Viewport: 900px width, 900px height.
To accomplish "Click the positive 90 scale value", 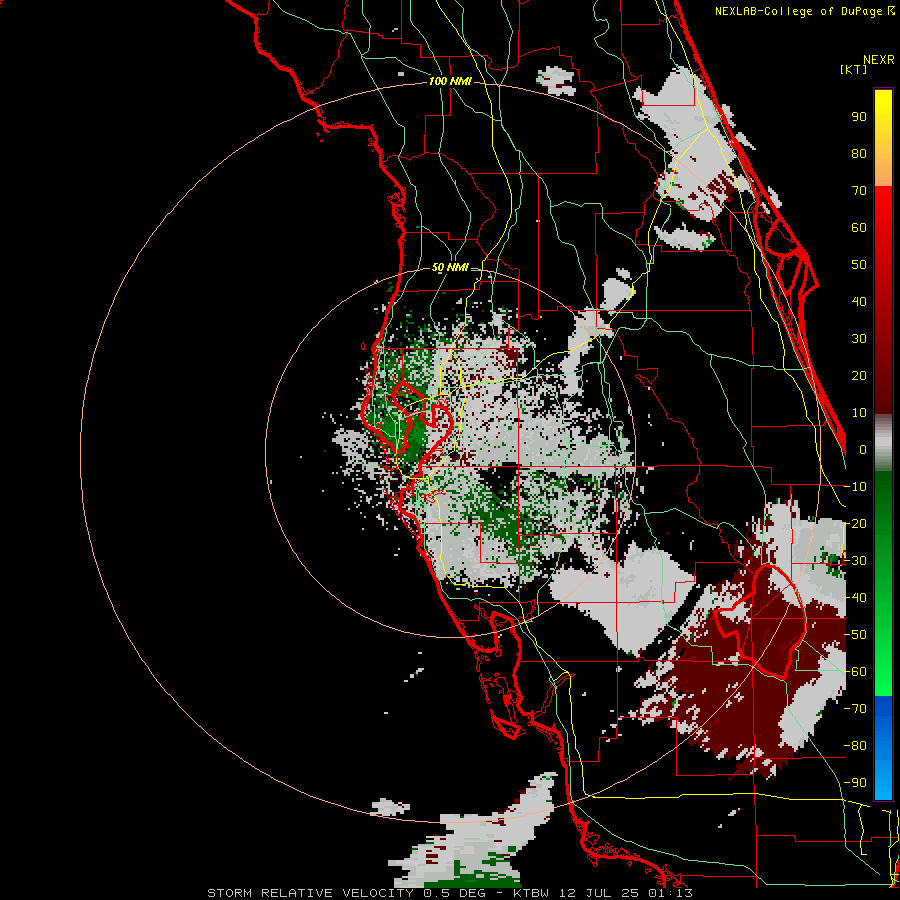I will pyautogui.click(x=859, y=117).
